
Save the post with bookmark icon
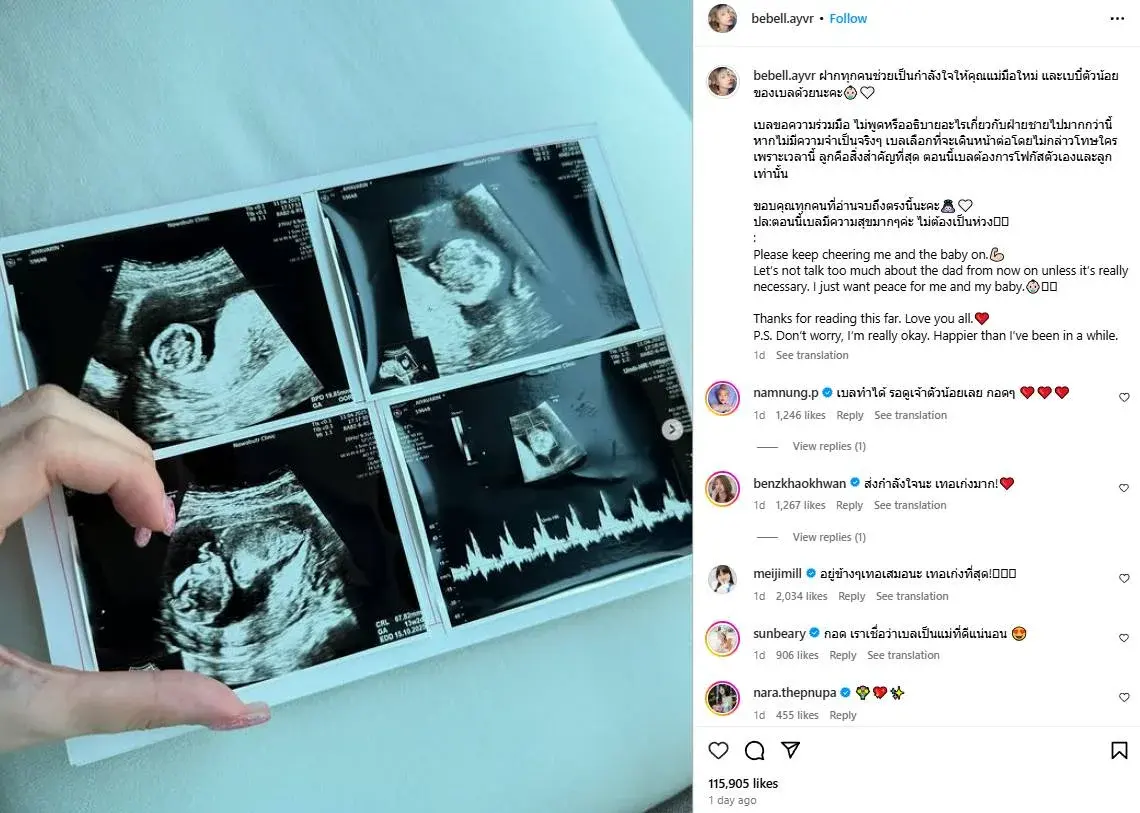tap(1119, 750)
